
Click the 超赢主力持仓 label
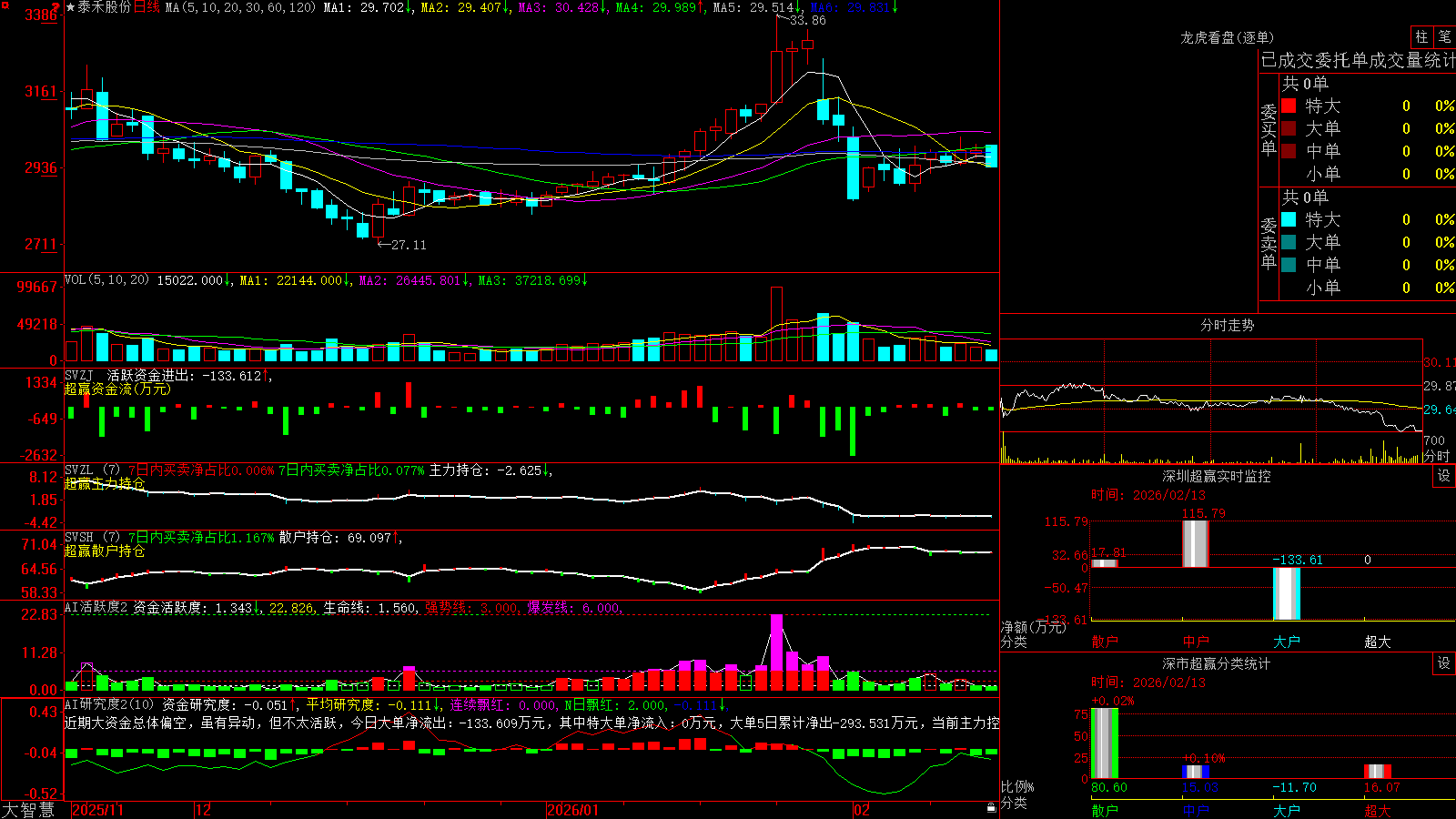click(105, 484)
